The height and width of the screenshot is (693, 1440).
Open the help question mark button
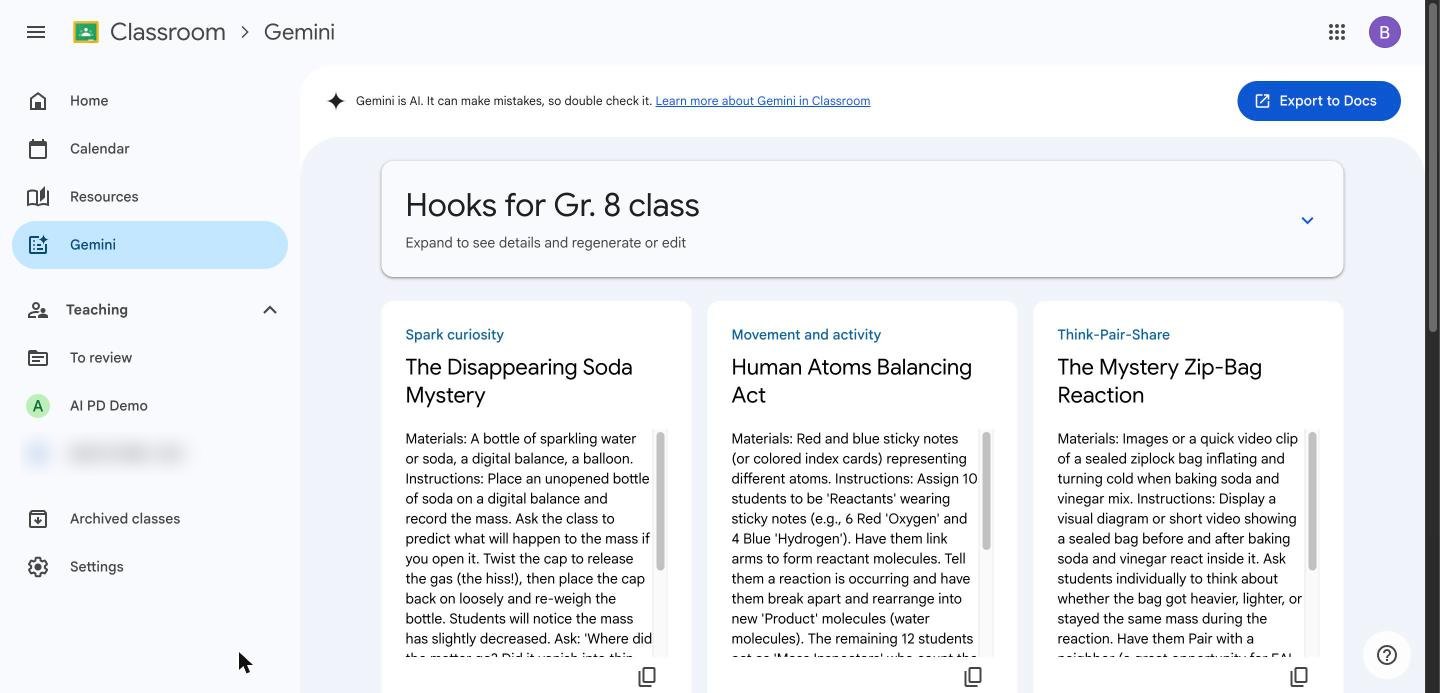tap(1387, 655)
